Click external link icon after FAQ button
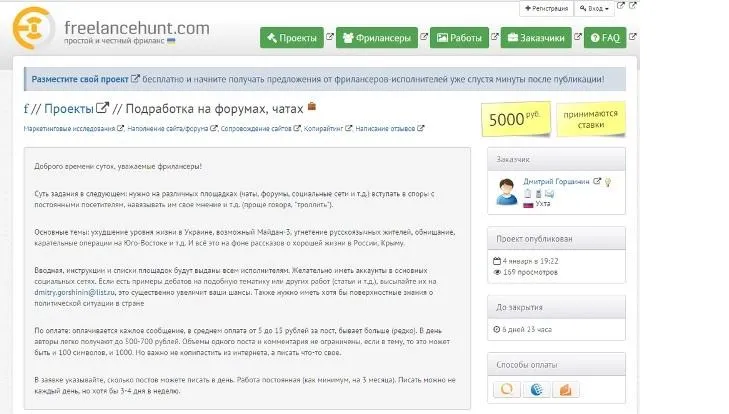The height and width of the screenshot is (414, 729). tap(634, 39)
